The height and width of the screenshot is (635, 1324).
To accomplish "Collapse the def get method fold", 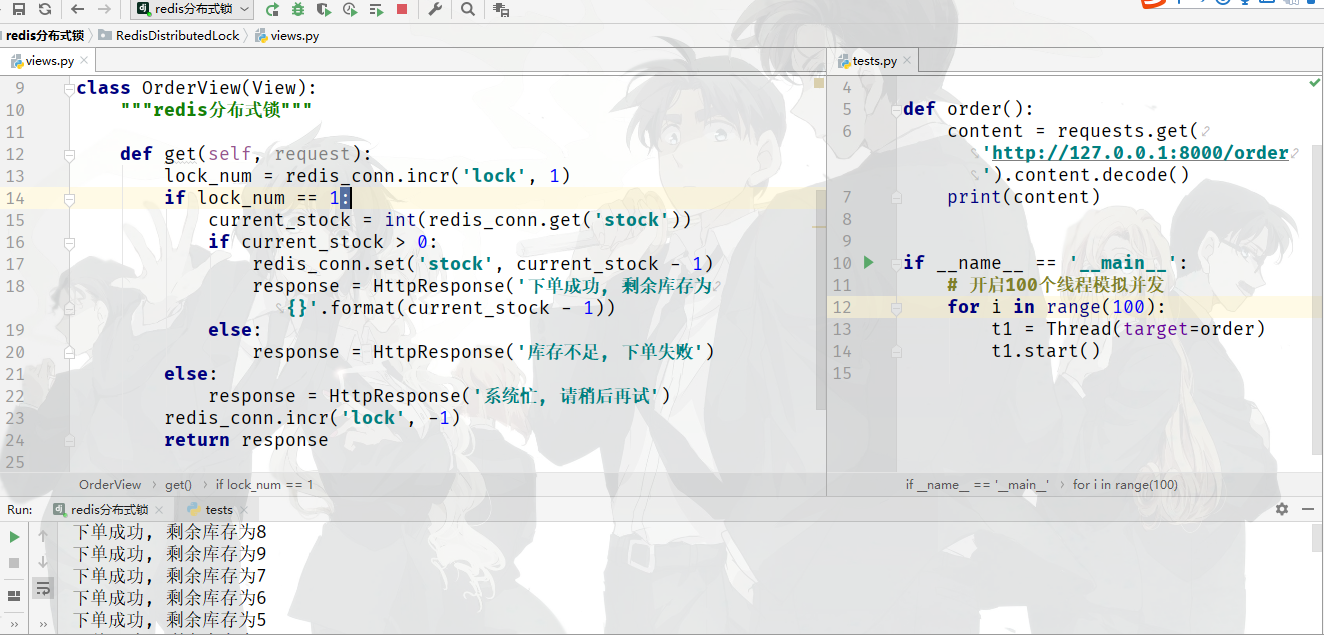I will (x=70, y=154).
